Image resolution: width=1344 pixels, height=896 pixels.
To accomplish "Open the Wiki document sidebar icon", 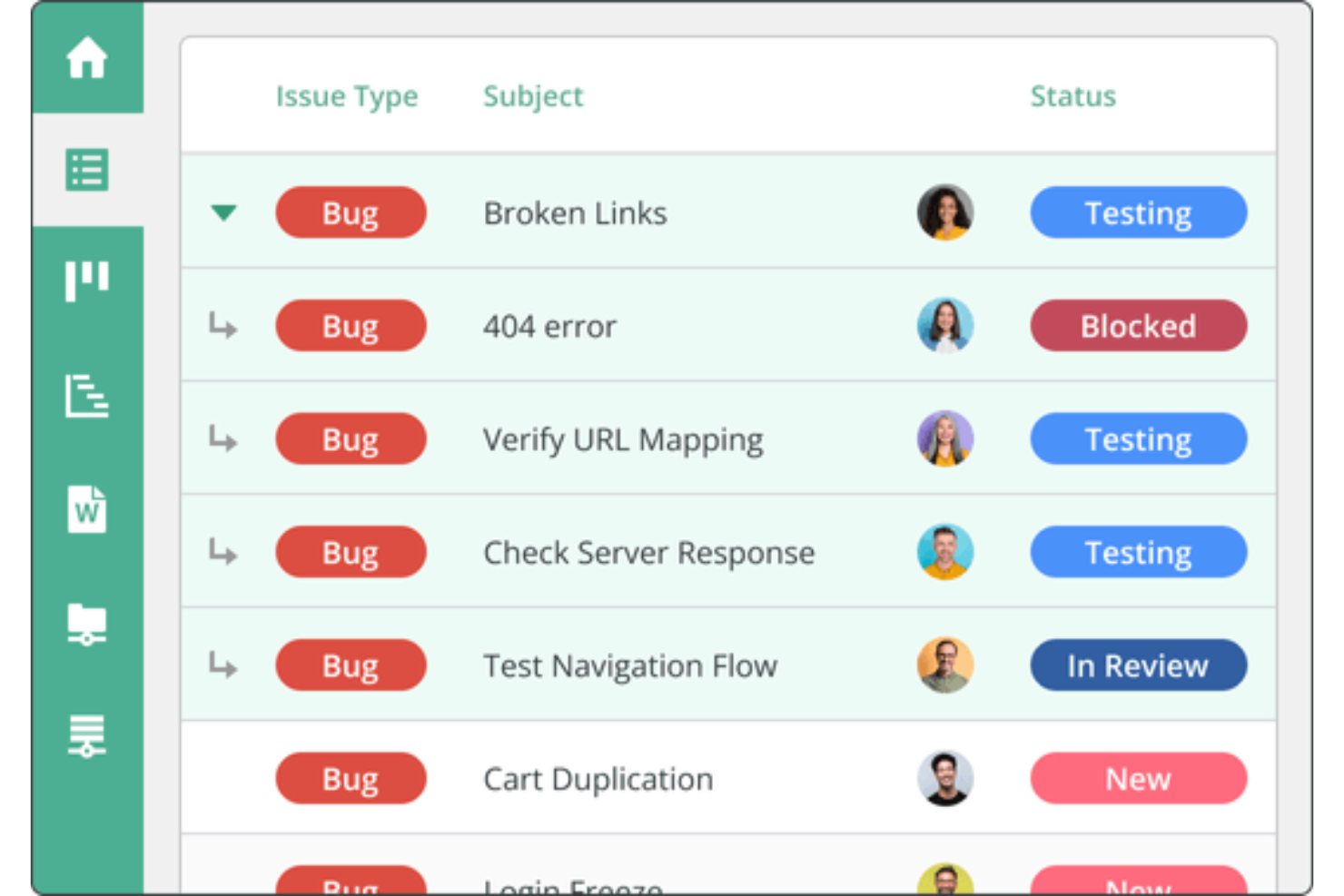I will click(x=87, y=508).
